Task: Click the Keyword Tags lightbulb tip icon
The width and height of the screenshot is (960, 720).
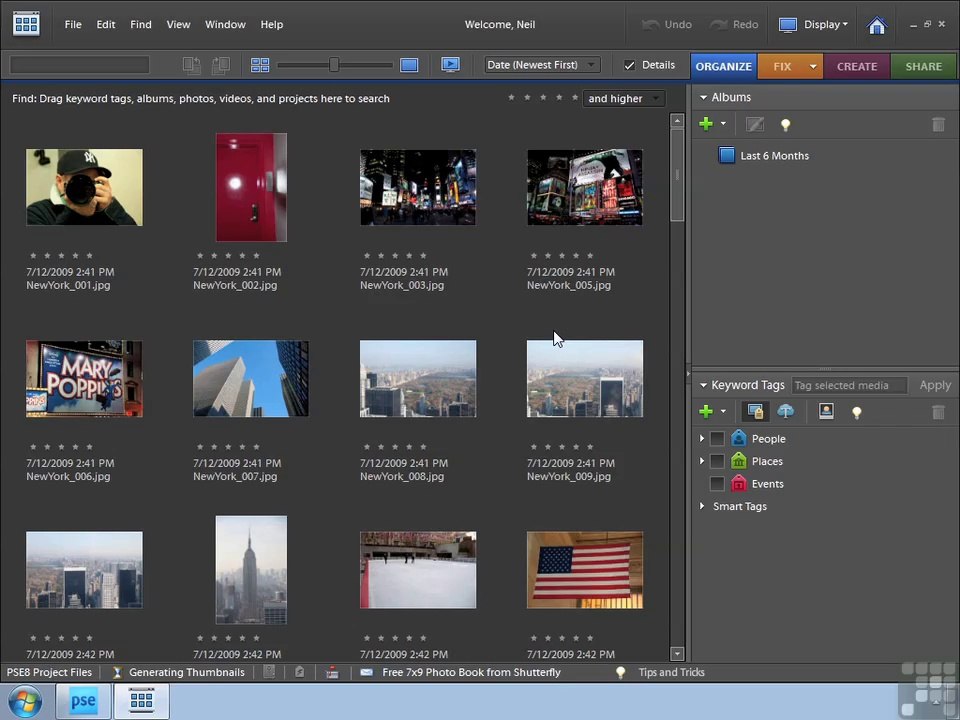Action: coord(857,412)
